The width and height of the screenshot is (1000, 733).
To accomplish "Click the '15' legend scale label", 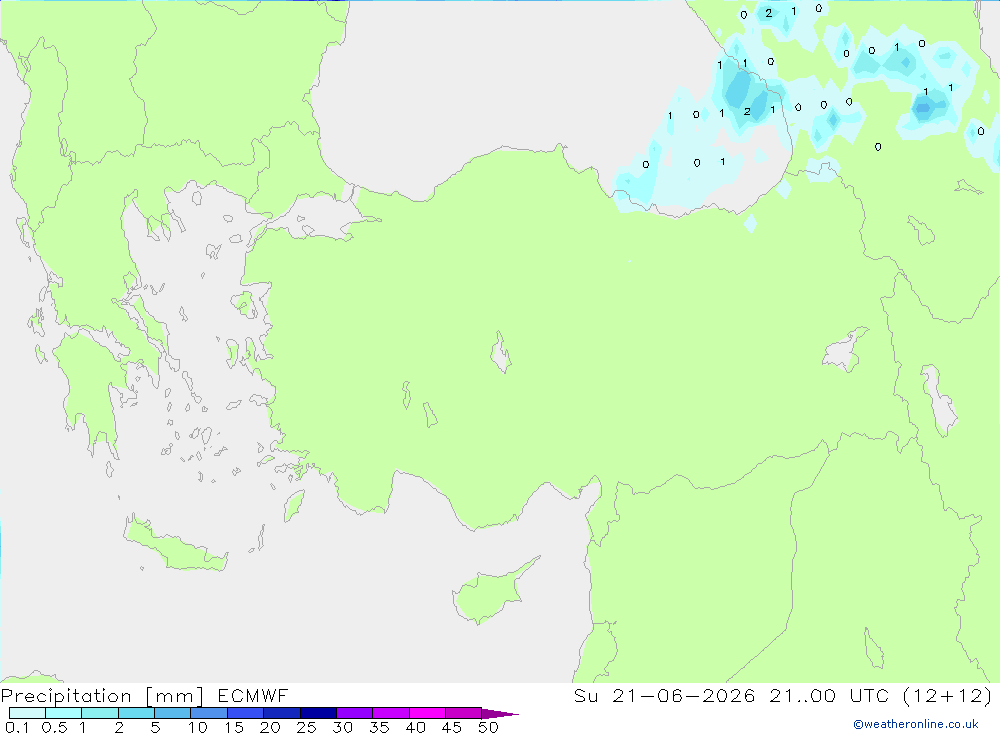I will (234, 727).
